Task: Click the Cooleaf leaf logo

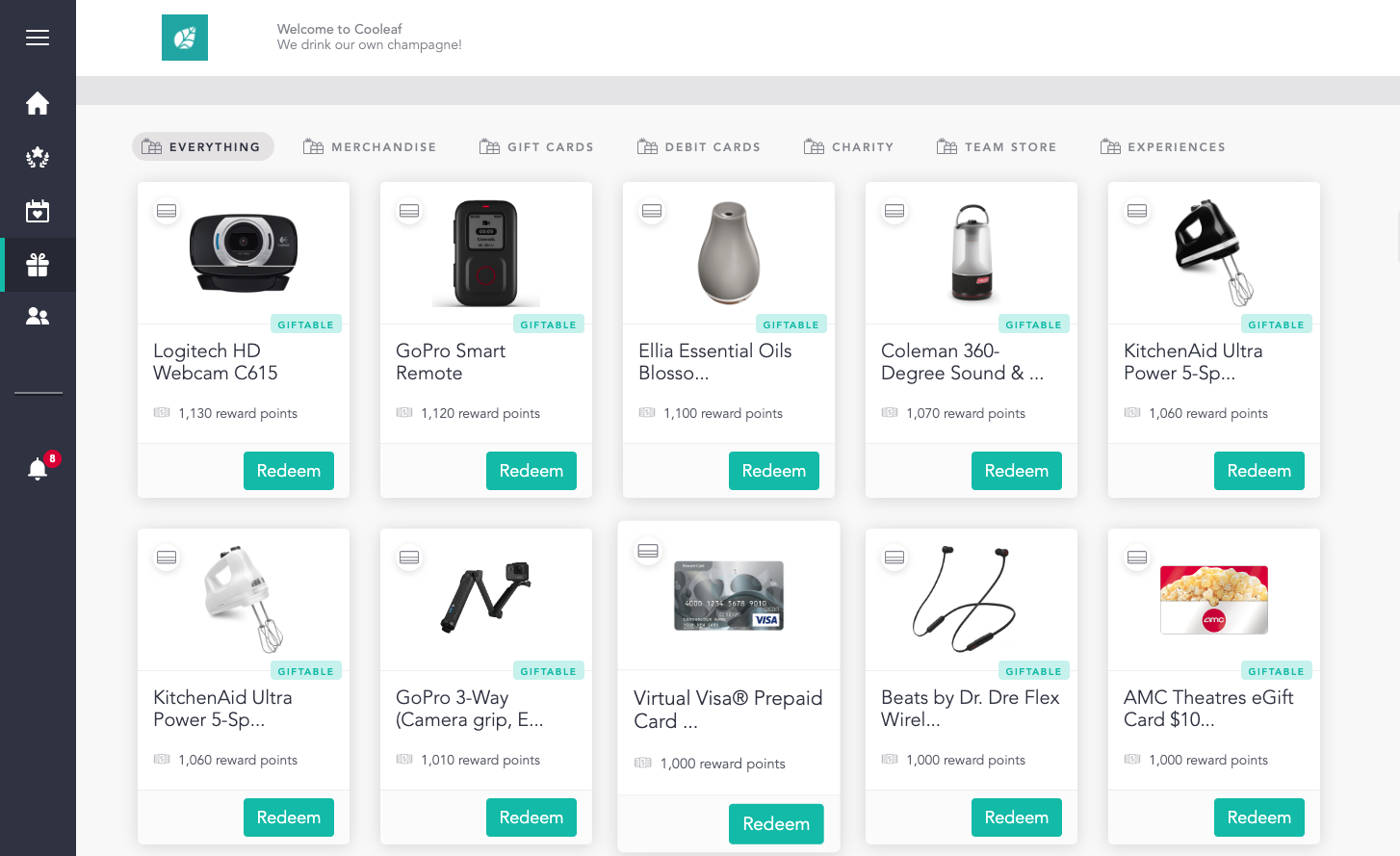Action: coord(185,38)
